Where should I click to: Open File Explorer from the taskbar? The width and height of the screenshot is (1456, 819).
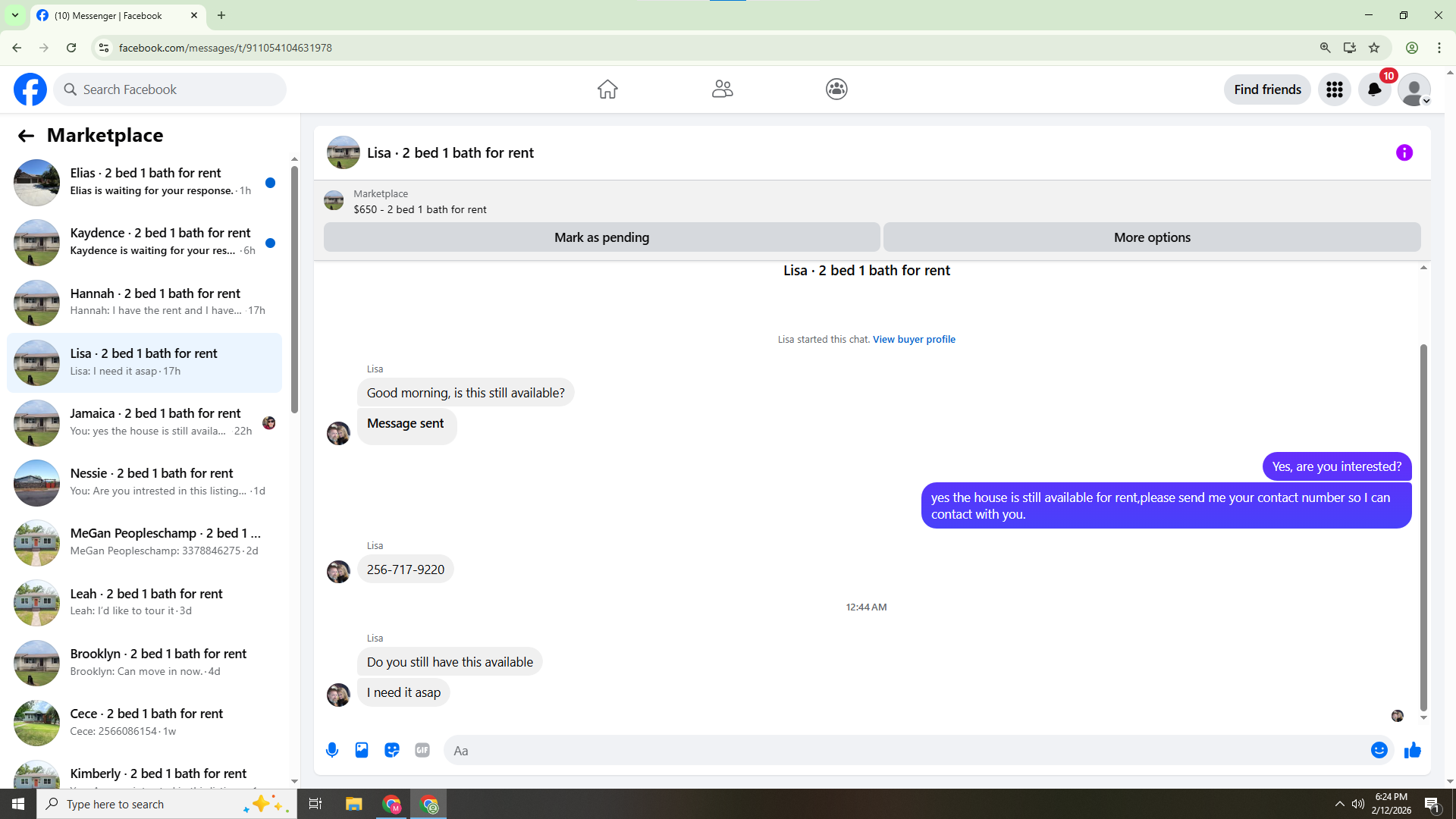353,804
